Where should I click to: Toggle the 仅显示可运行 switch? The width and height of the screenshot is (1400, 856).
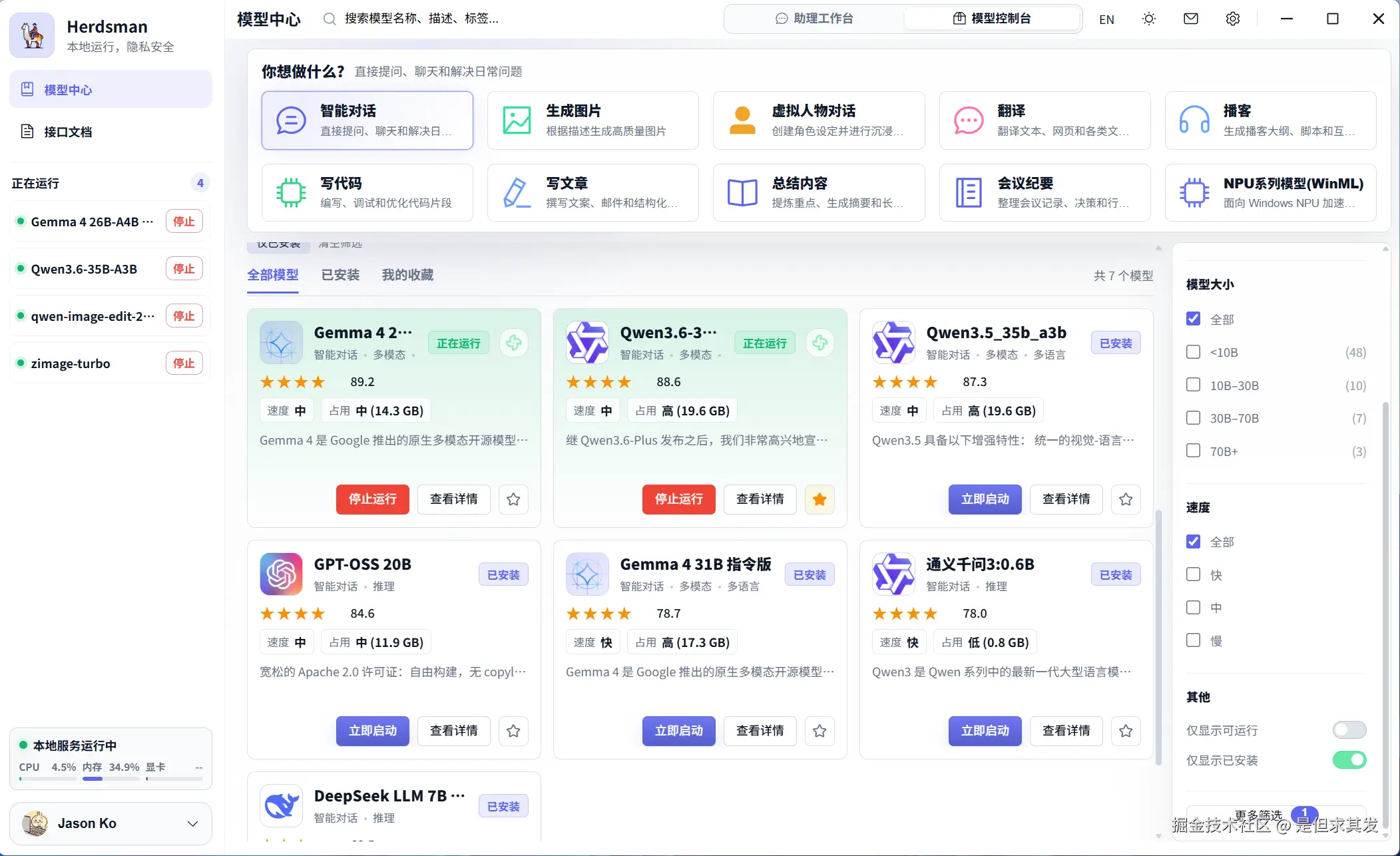(1349, 730)
